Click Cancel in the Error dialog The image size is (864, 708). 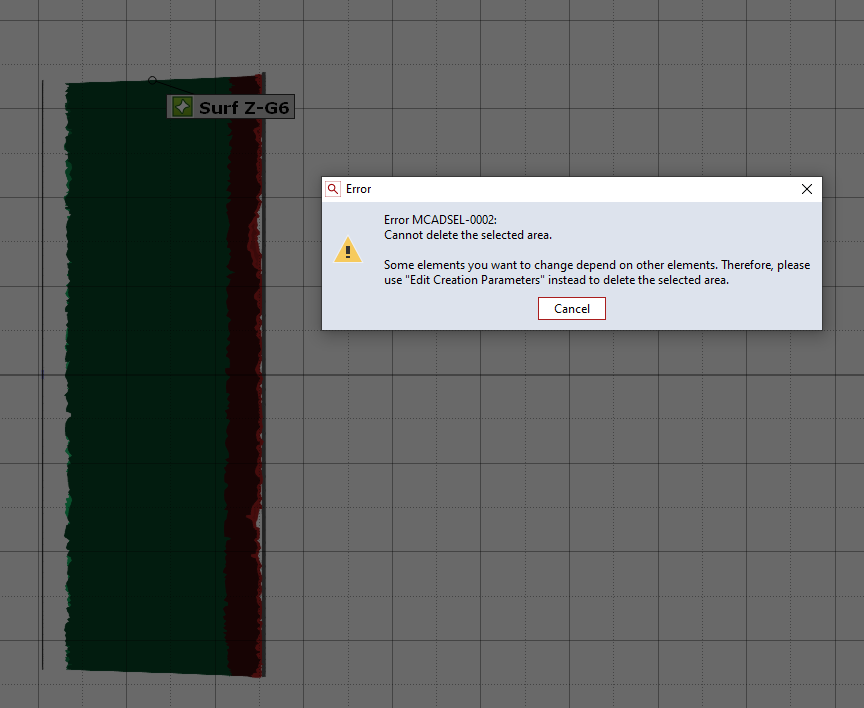pyautogui.click(x=571, y=309)
